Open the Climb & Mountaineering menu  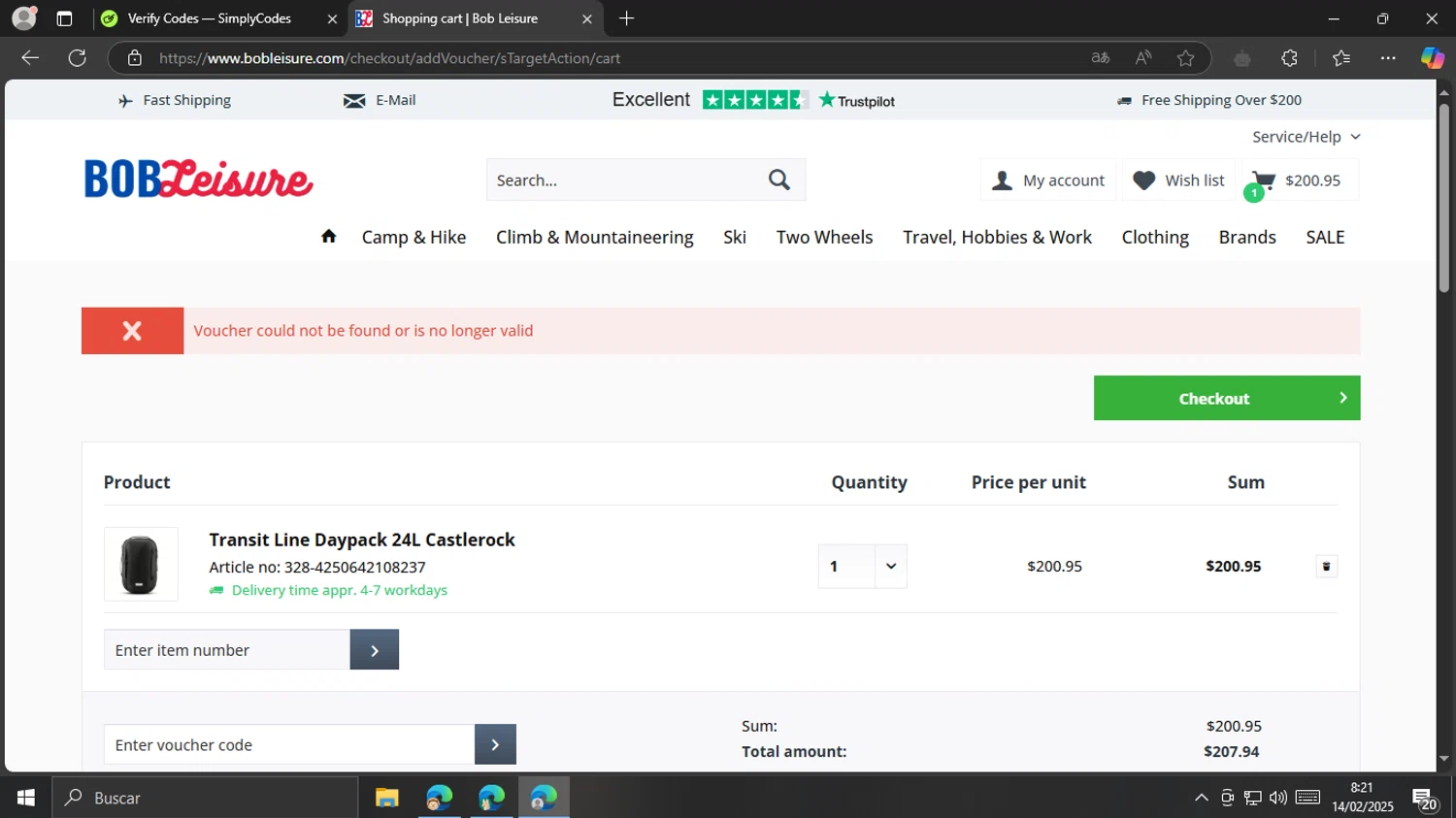click(595, 238)
